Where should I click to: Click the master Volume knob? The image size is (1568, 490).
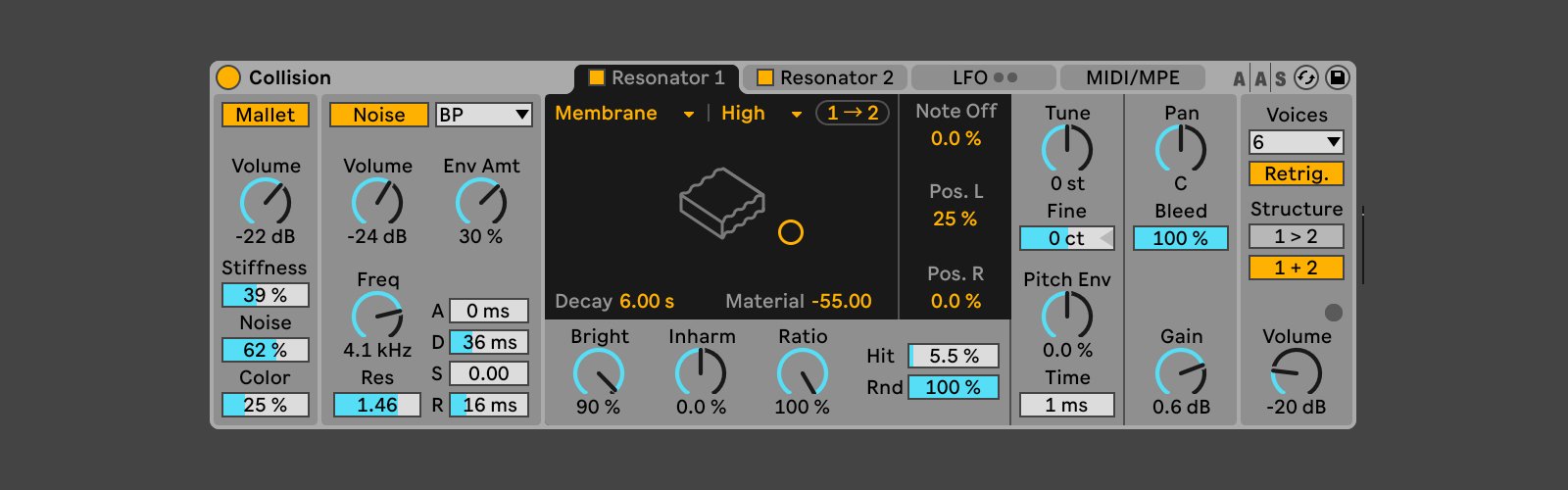point(1297,373)
